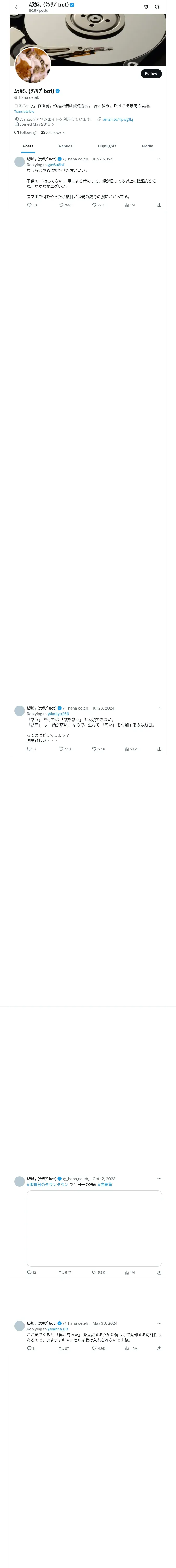Click the search magnifier icon in header
The height and width of the screenshot is (1568, 176).
[x=157, y=7]
